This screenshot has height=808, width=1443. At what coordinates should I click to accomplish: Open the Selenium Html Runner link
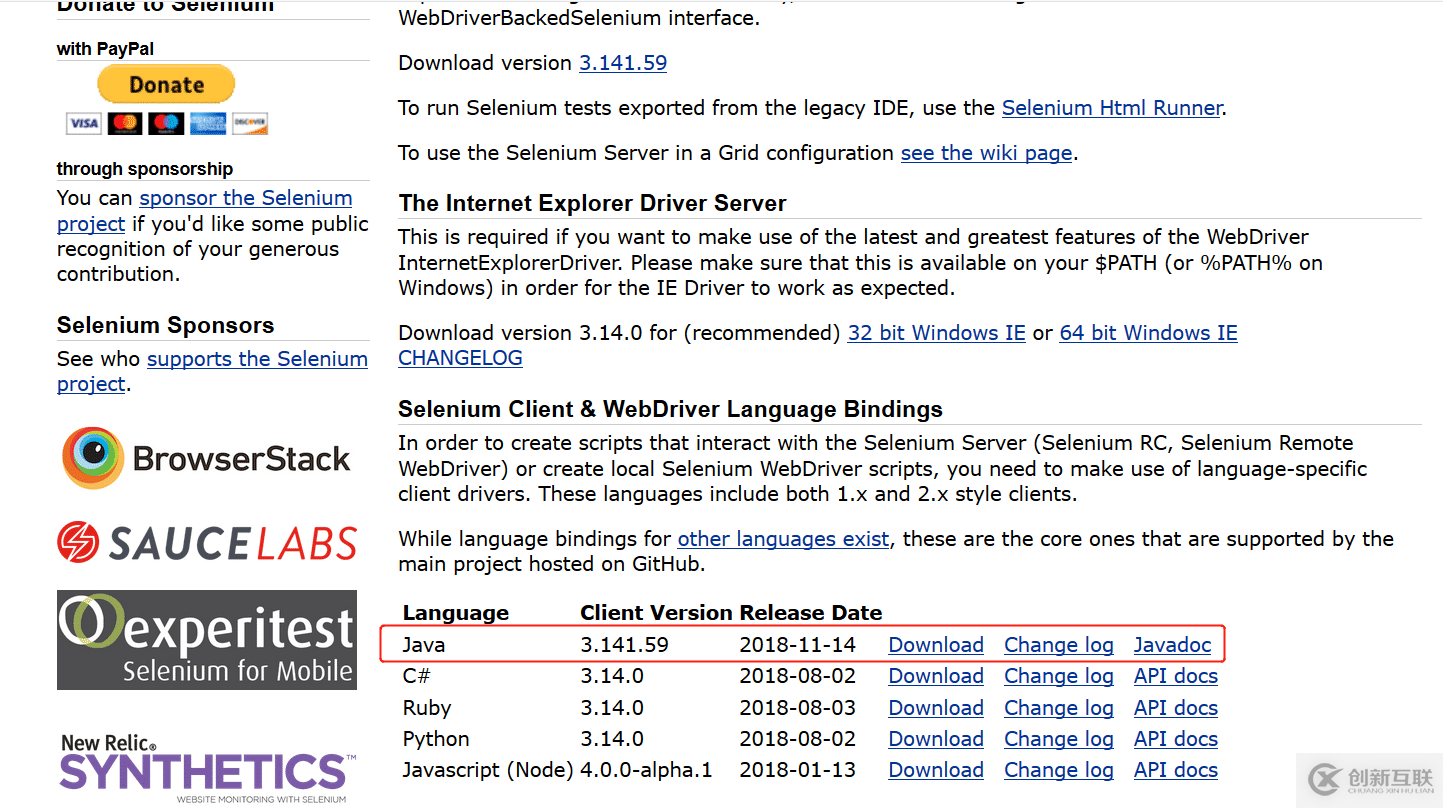point(1110,107)
